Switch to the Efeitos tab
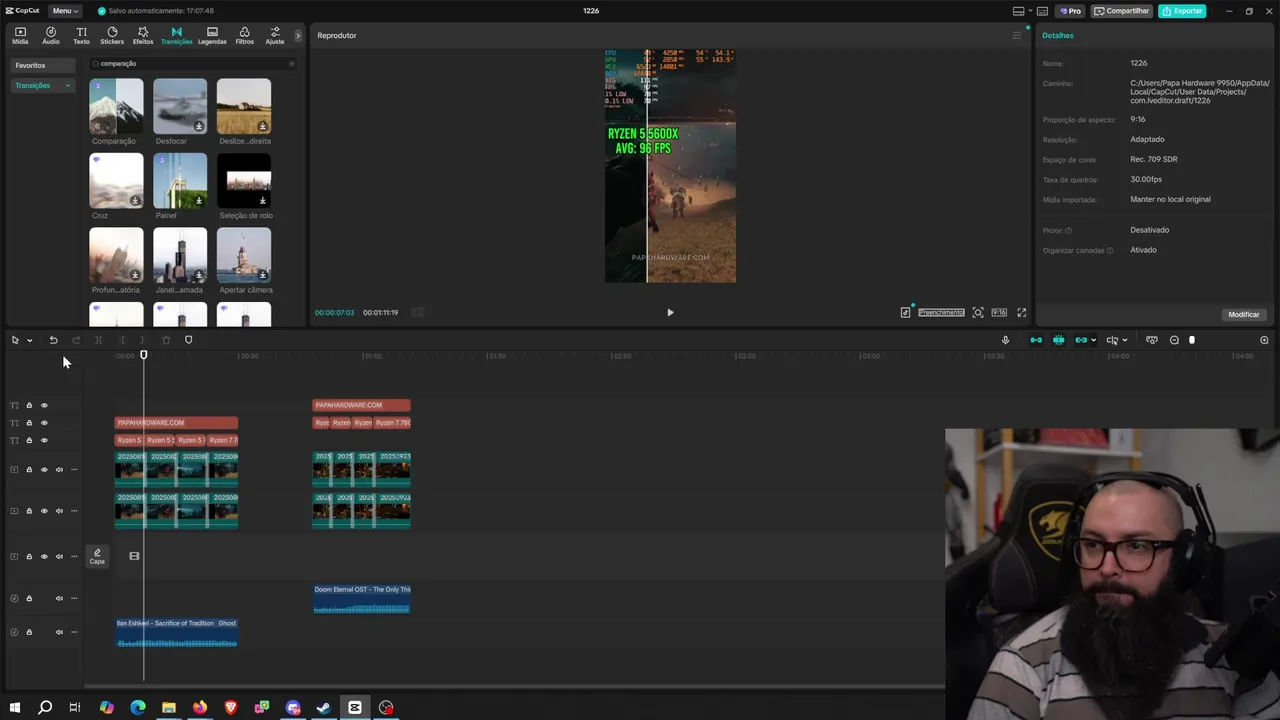Screen dimensions: 1280x720 [x=143, y=36]
